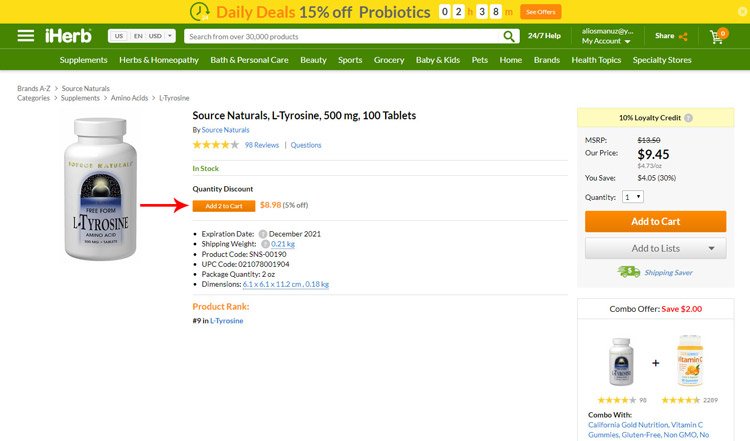Screen dimensions: 750x441
Task: Open the Baby & Kids menu
Action: 438,60
